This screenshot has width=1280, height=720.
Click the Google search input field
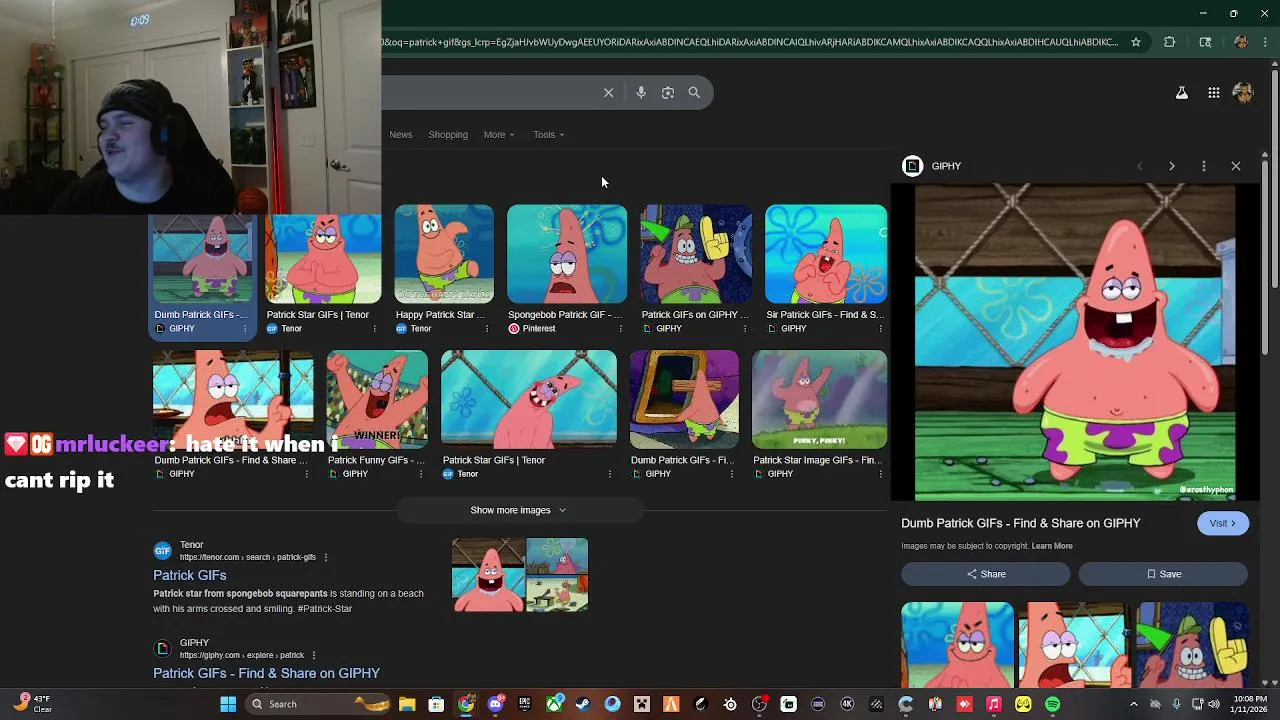click(490, 92)
